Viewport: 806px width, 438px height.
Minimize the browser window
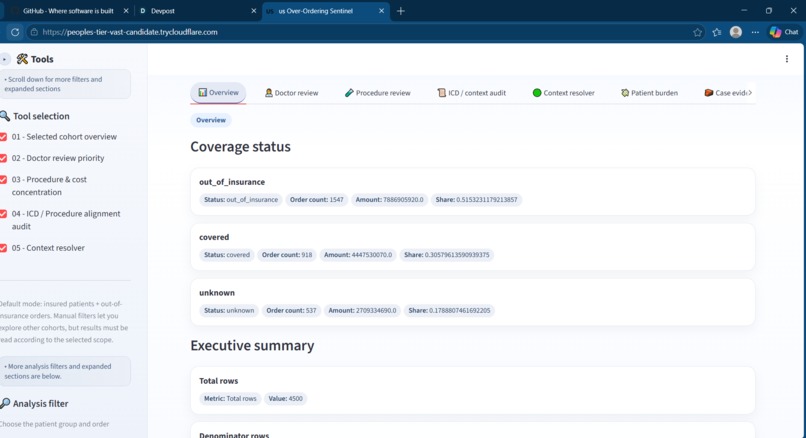743,11
